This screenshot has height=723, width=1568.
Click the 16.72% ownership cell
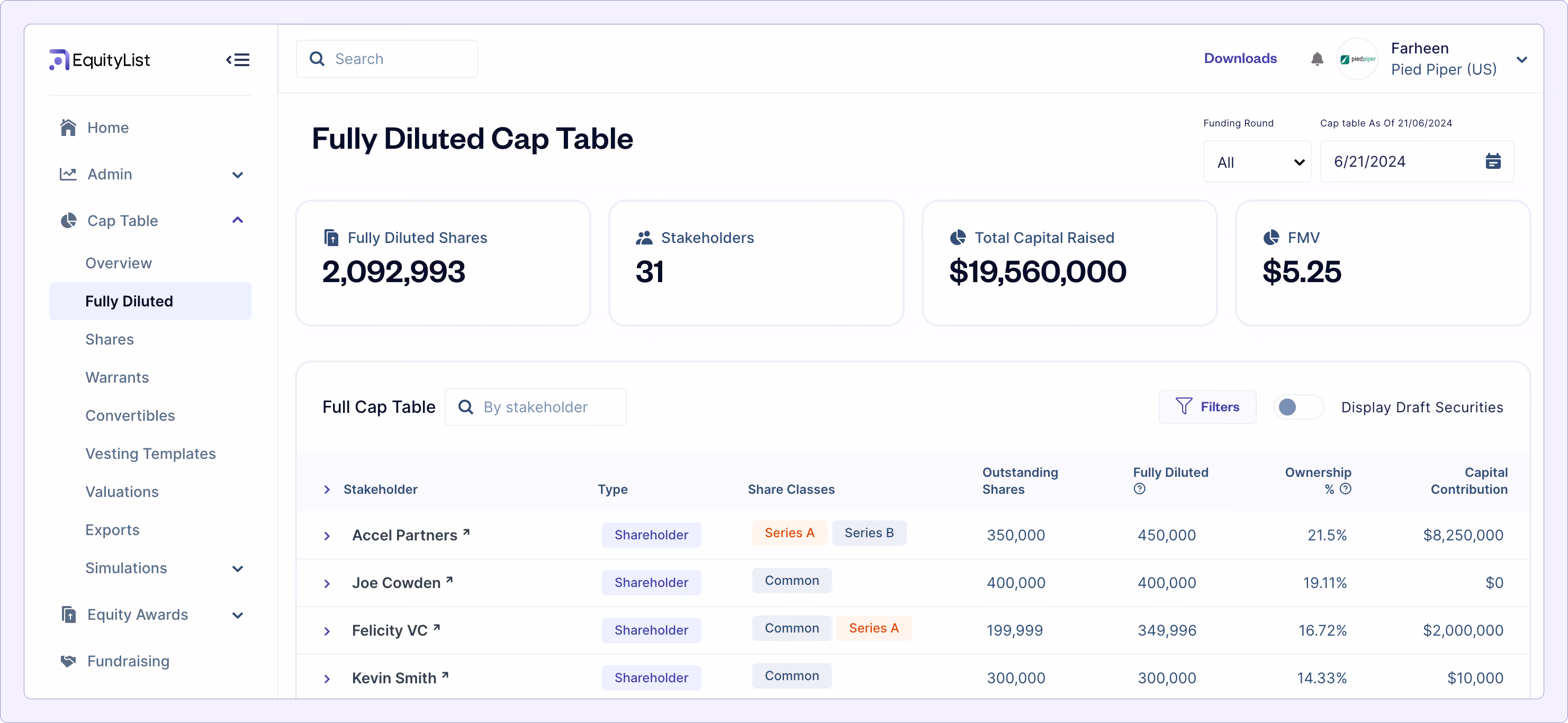click(x=1322, y=630)
